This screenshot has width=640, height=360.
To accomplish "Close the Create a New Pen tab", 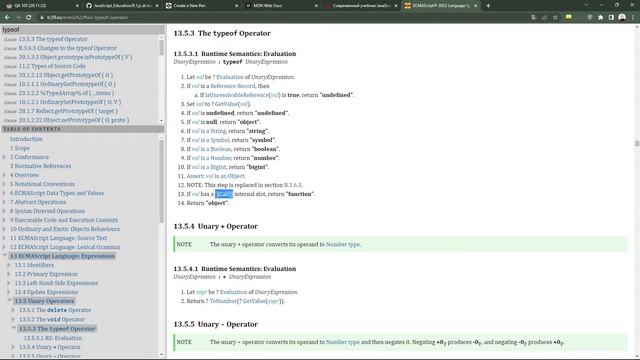I will pos(237,6).
